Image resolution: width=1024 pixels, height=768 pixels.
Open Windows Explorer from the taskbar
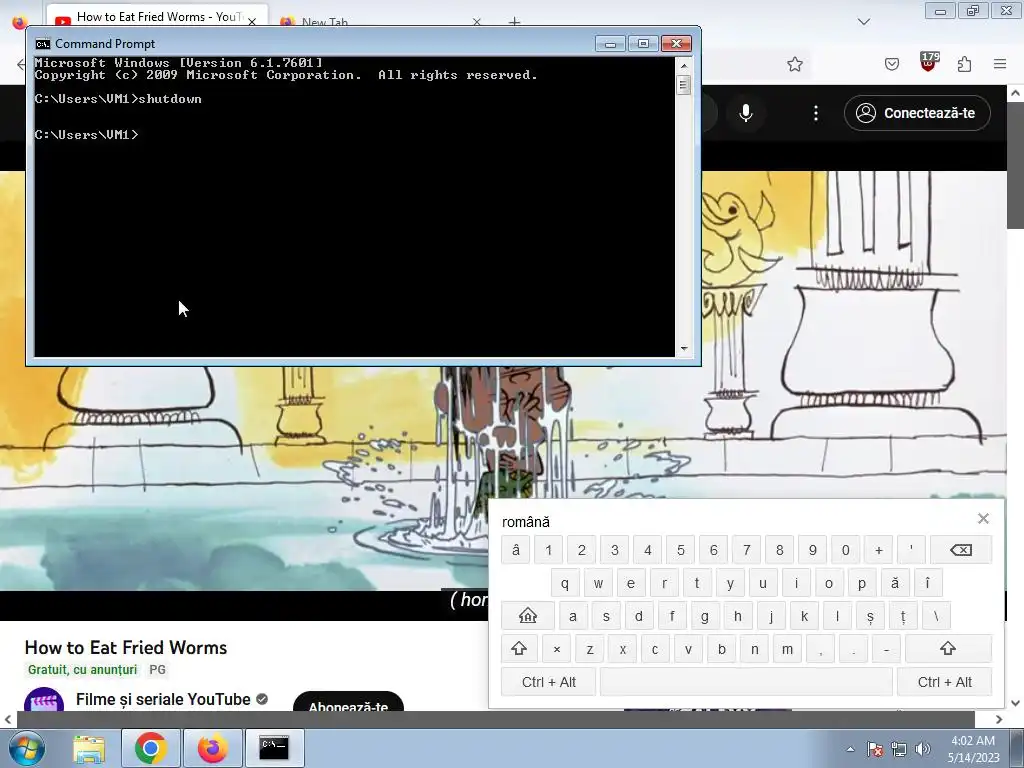pyautogui.click(x=89, y=748)
